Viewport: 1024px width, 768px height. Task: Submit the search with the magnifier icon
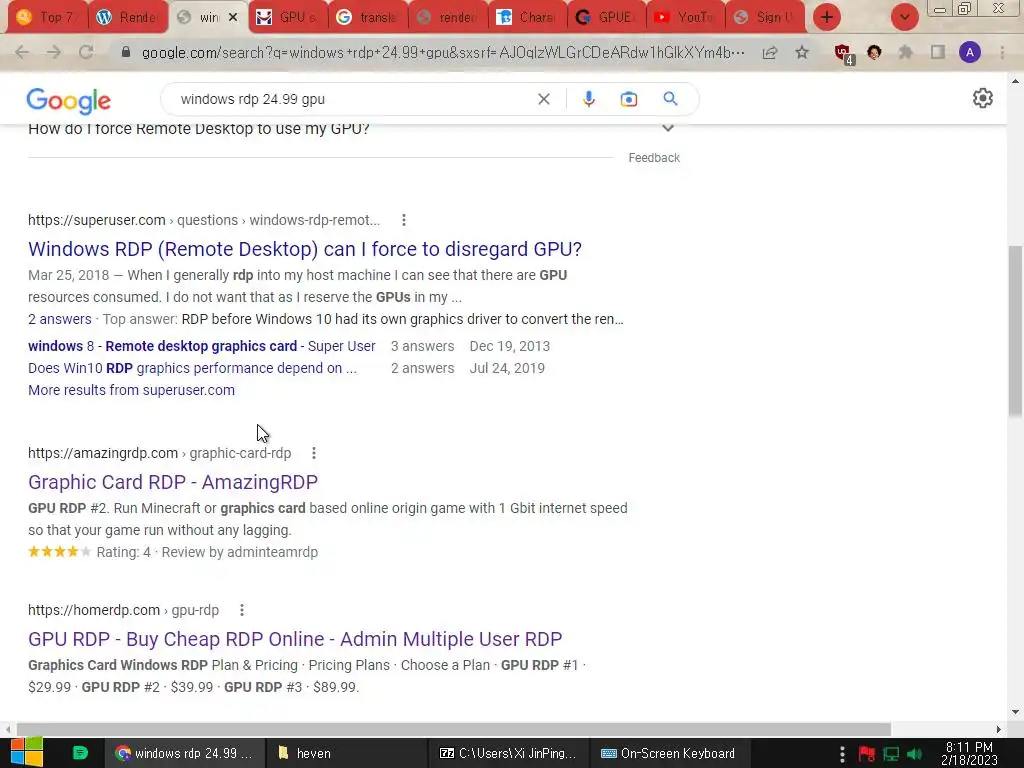[x=670, y=99]
